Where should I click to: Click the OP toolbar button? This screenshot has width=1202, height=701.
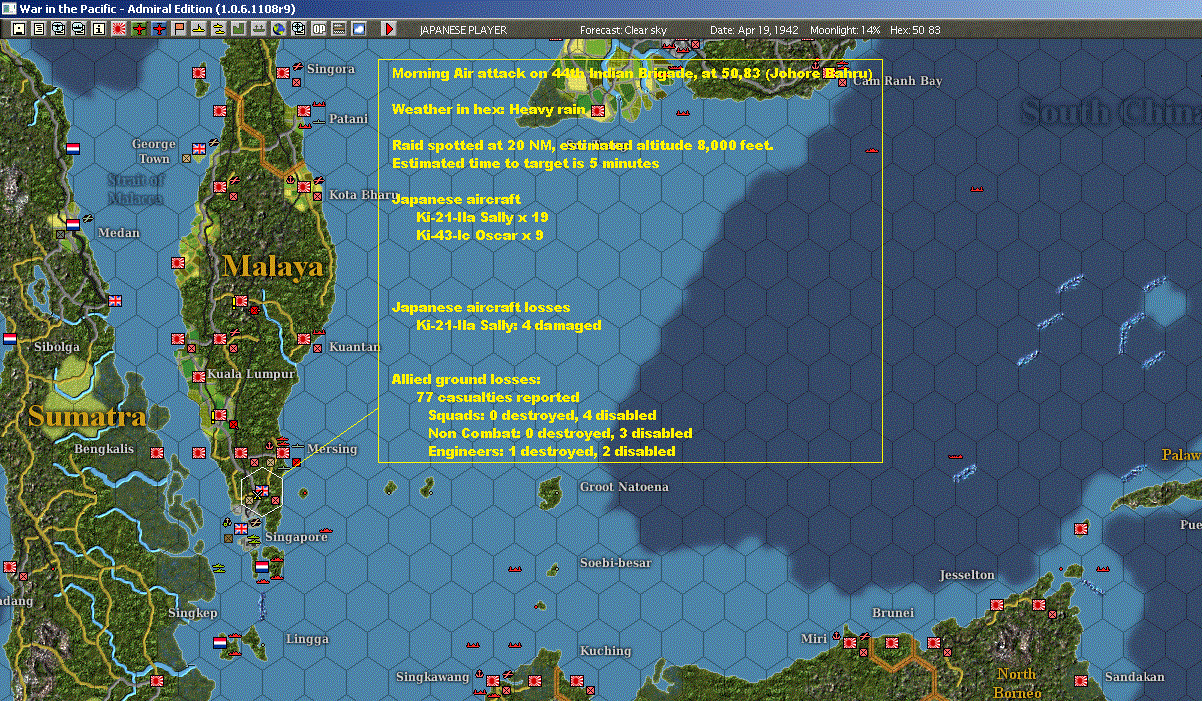coord(318,29)
